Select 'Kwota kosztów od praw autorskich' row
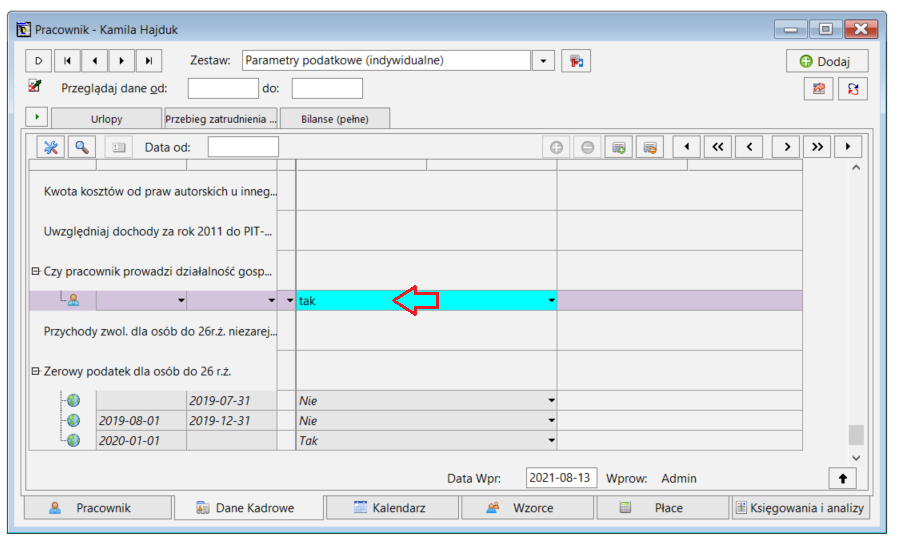 pyautogui.click(x=160, y=191)
